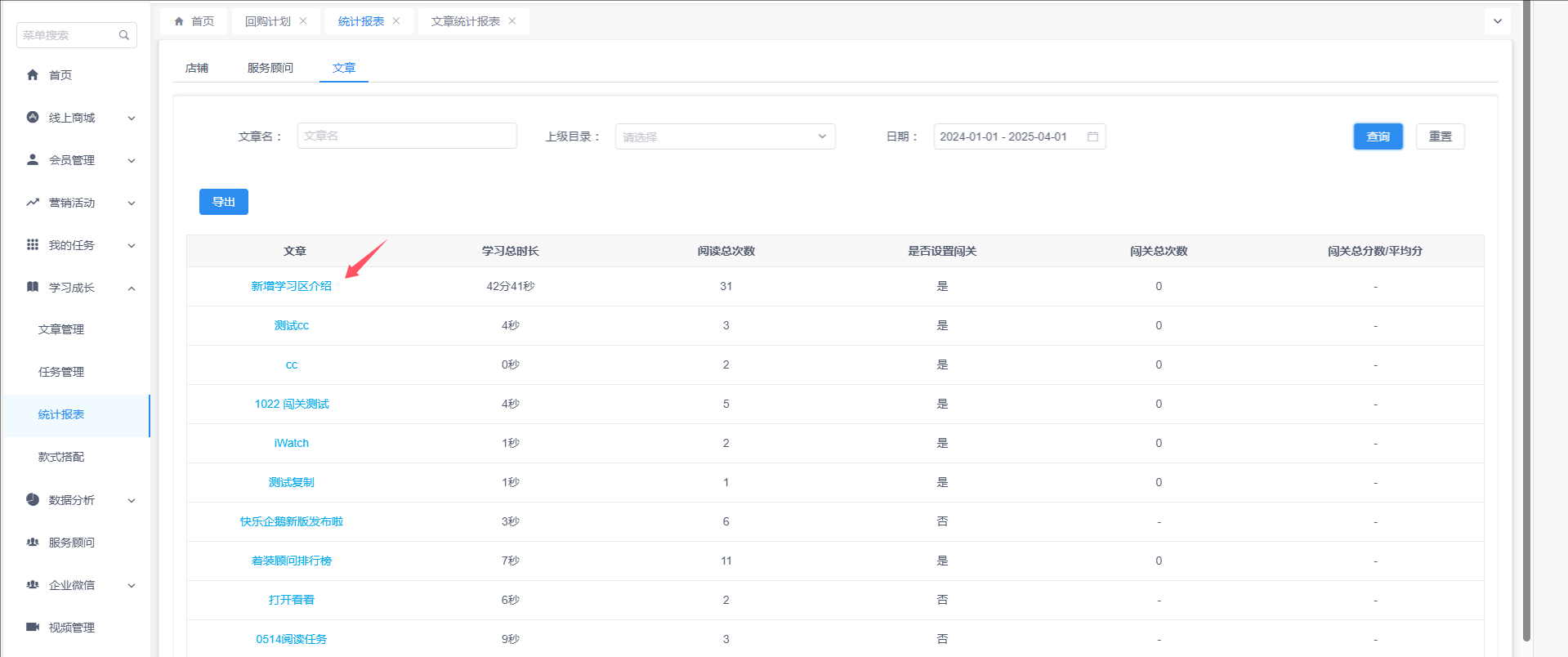This screenshot has height=657, width=1568.
Task: Click the home icon in the sidebar
Action: point(33,75)
